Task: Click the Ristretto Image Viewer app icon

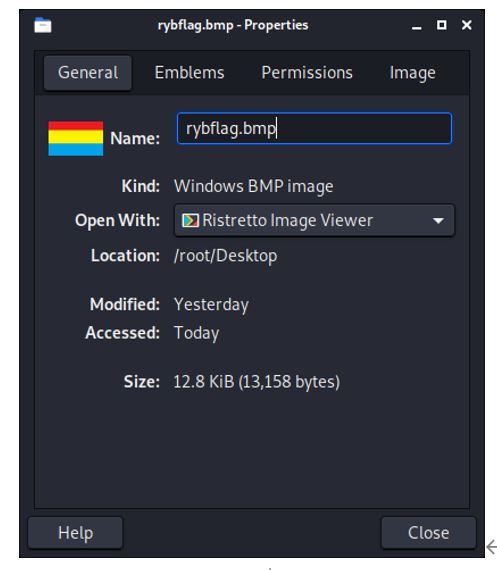Action: click(190, 220)
